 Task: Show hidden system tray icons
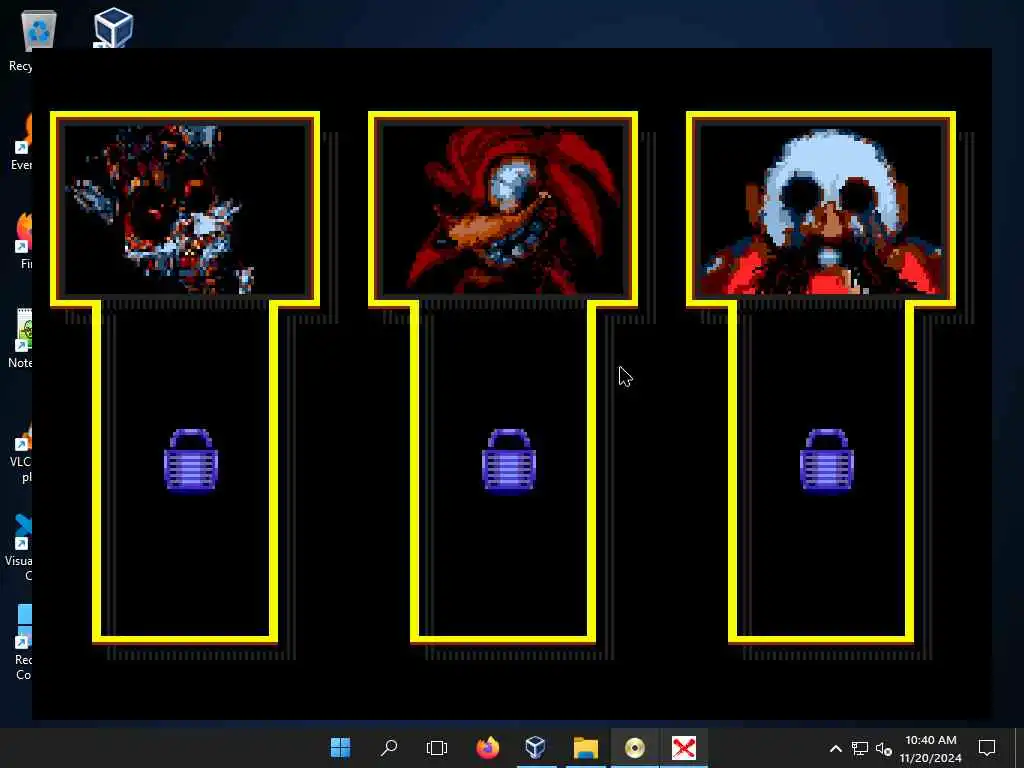pos(835,748)
